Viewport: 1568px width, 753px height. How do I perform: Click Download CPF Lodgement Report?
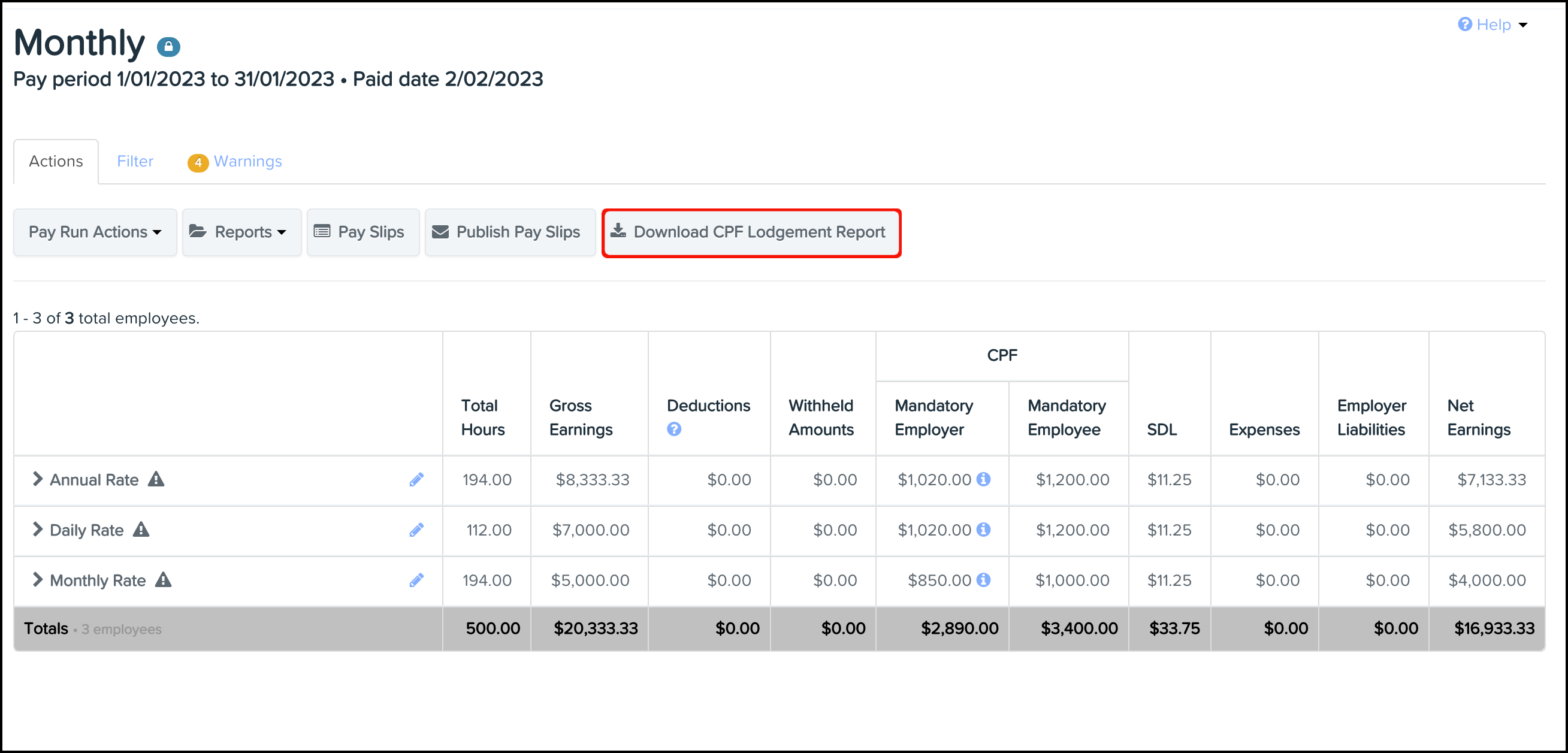tap(751, 232)
